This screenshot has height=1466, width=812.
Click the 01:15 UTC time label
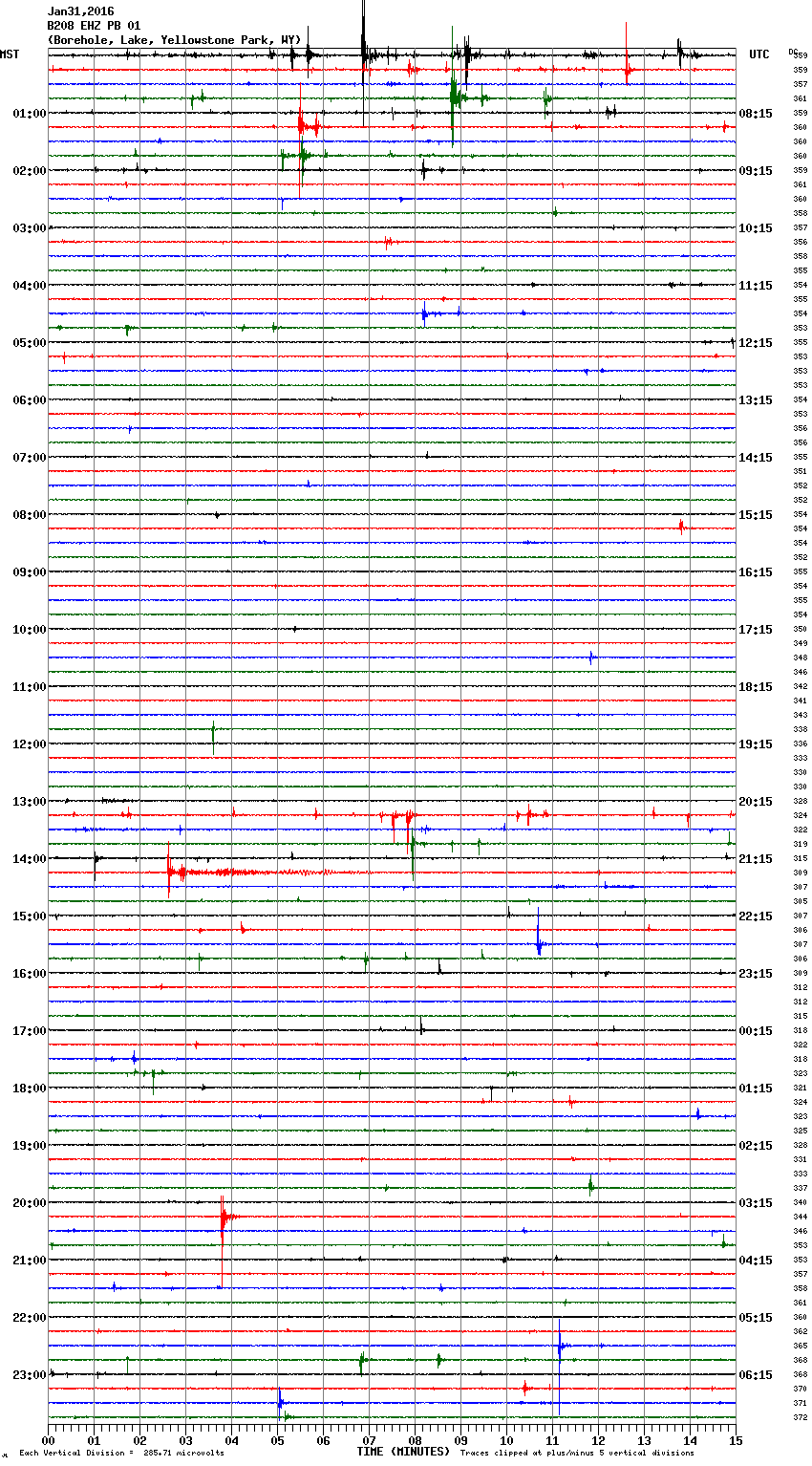coord(756,1089)
